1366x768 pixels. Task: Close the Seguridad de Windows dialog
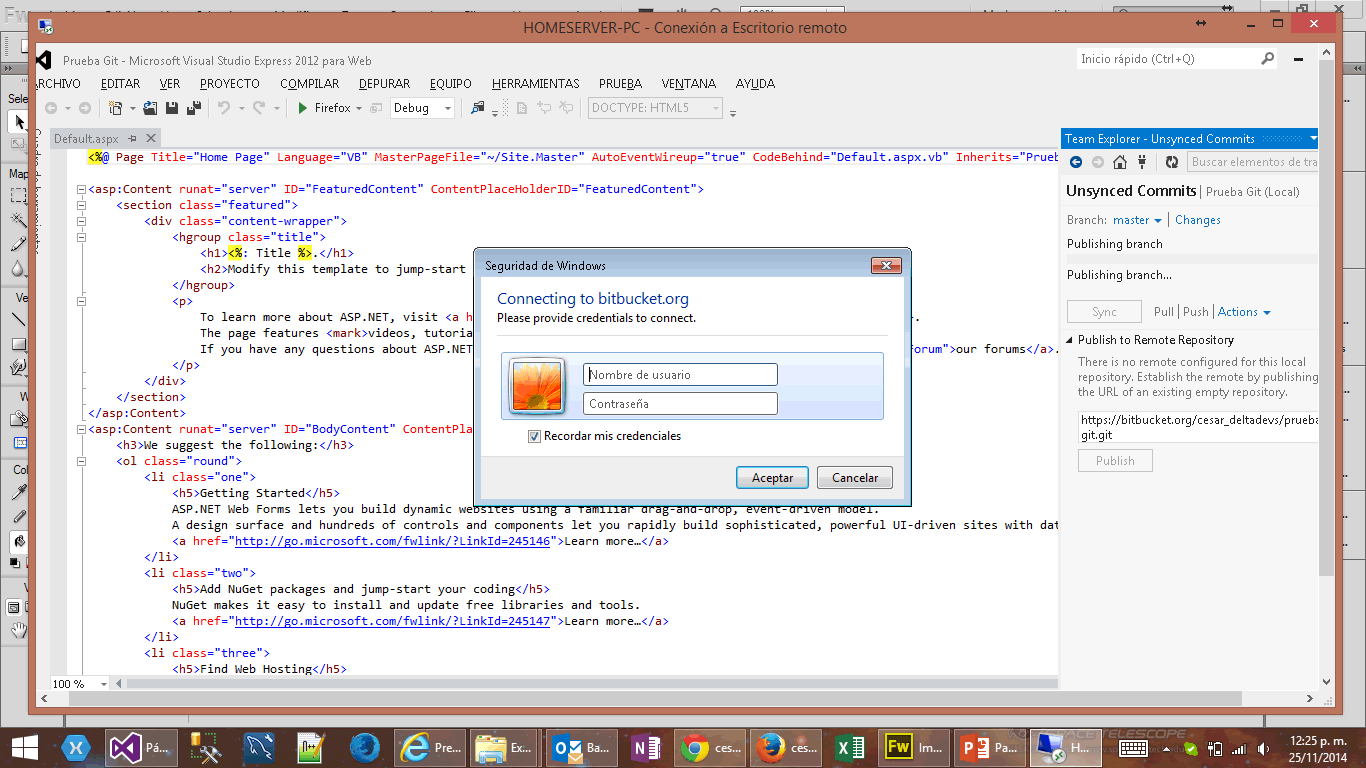click(886, 266)
